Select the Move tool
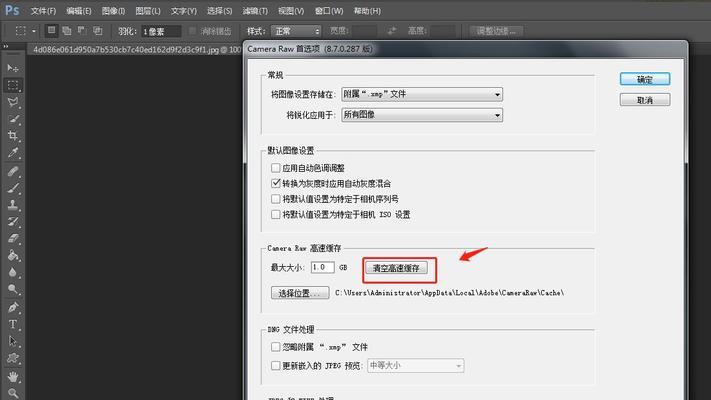 (13, 68)
